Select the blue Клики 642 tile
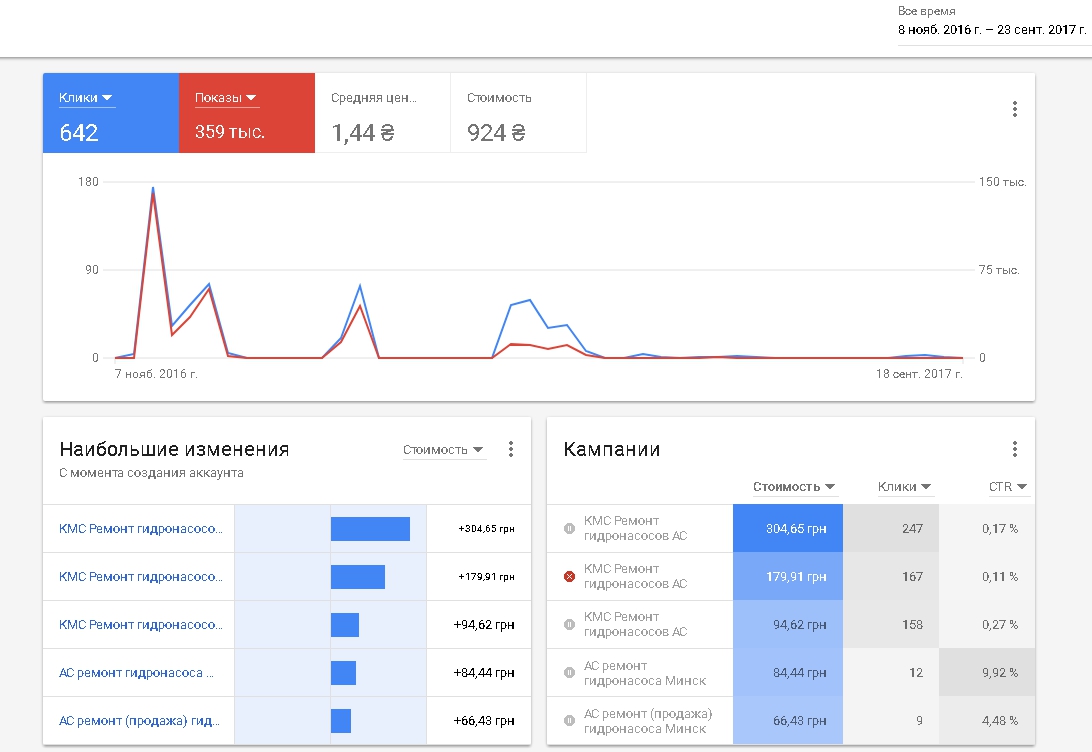Screen dimensions: 1092x752 (111, 113)
